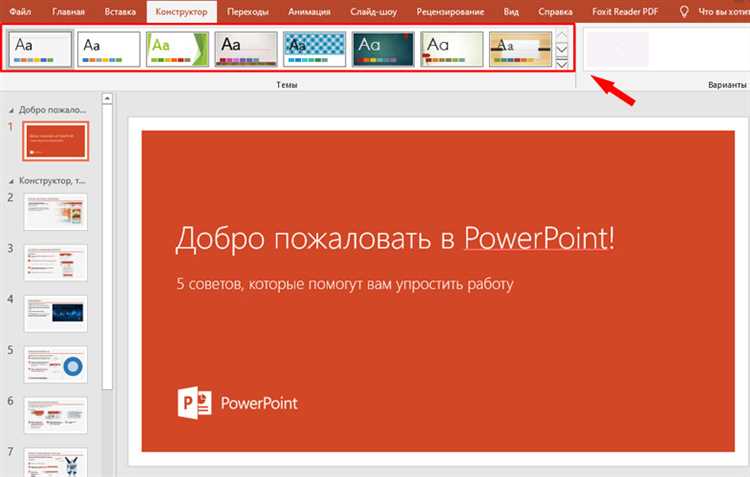Open the Слайд-шоу tab
The width and height of the screenshot is (750, 477).
pyautogui.click(x=374, y=11)
